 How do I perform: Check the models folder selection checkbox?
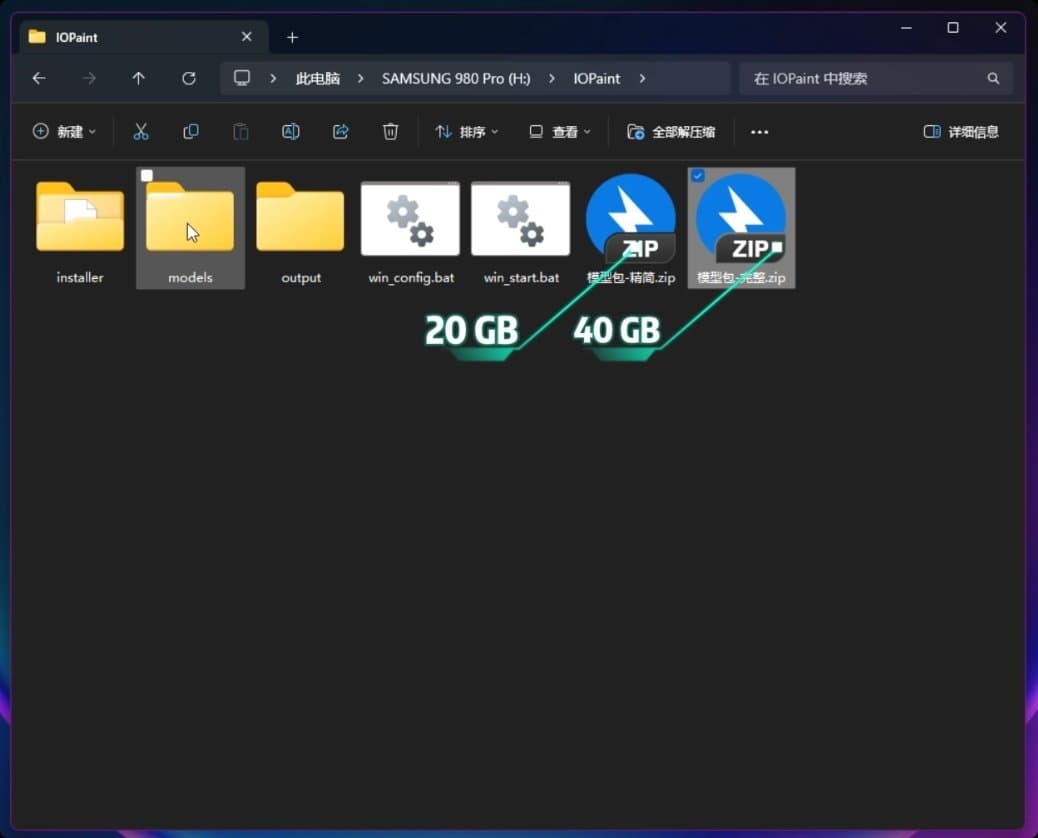click(147, 176)
